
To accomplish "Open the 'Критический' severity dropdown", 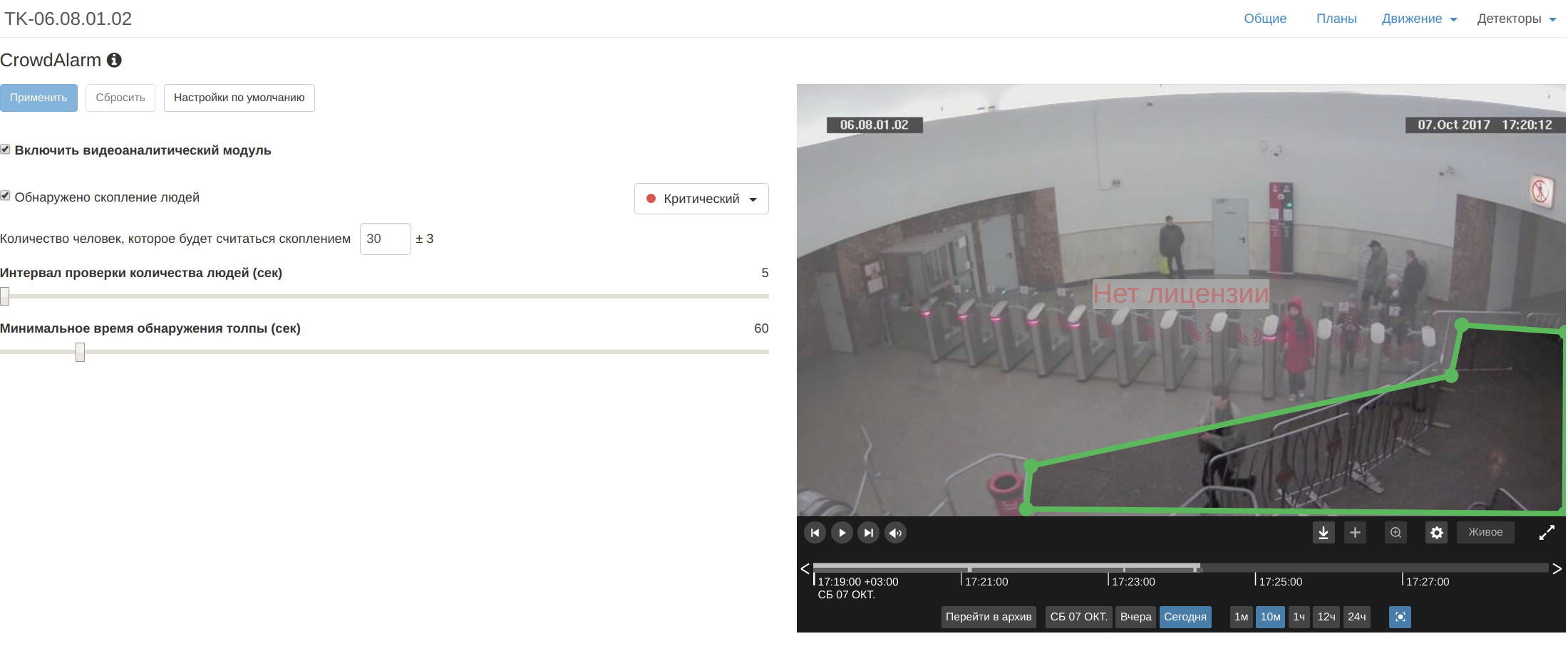I will tap(701, 199).
